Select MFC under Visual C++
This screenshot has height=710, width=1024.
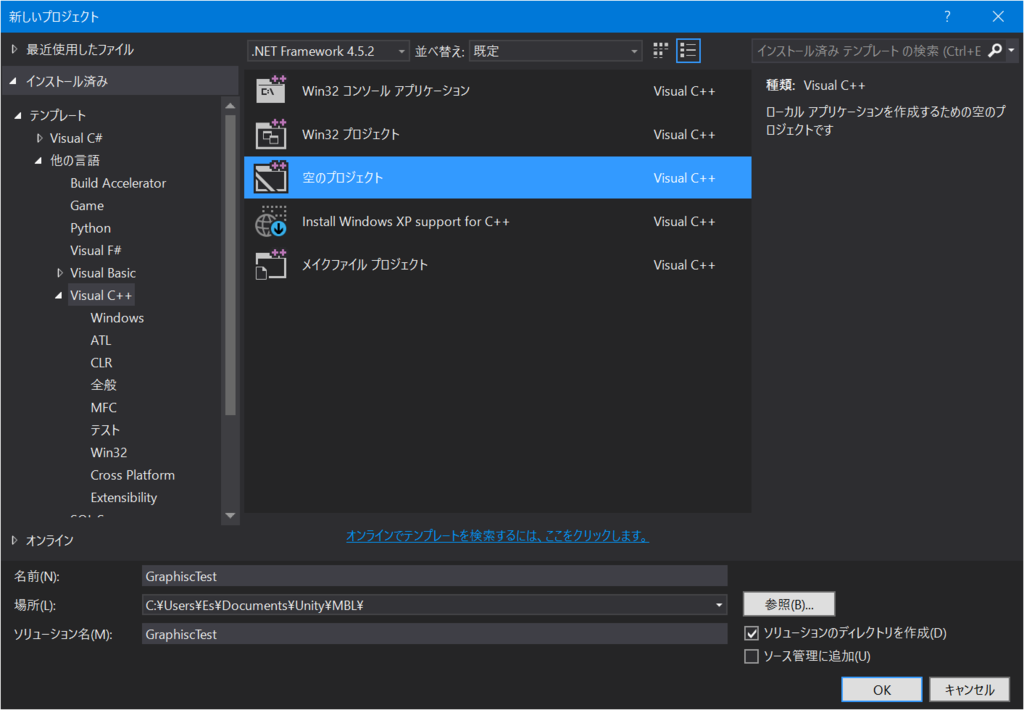pos(103,408)
